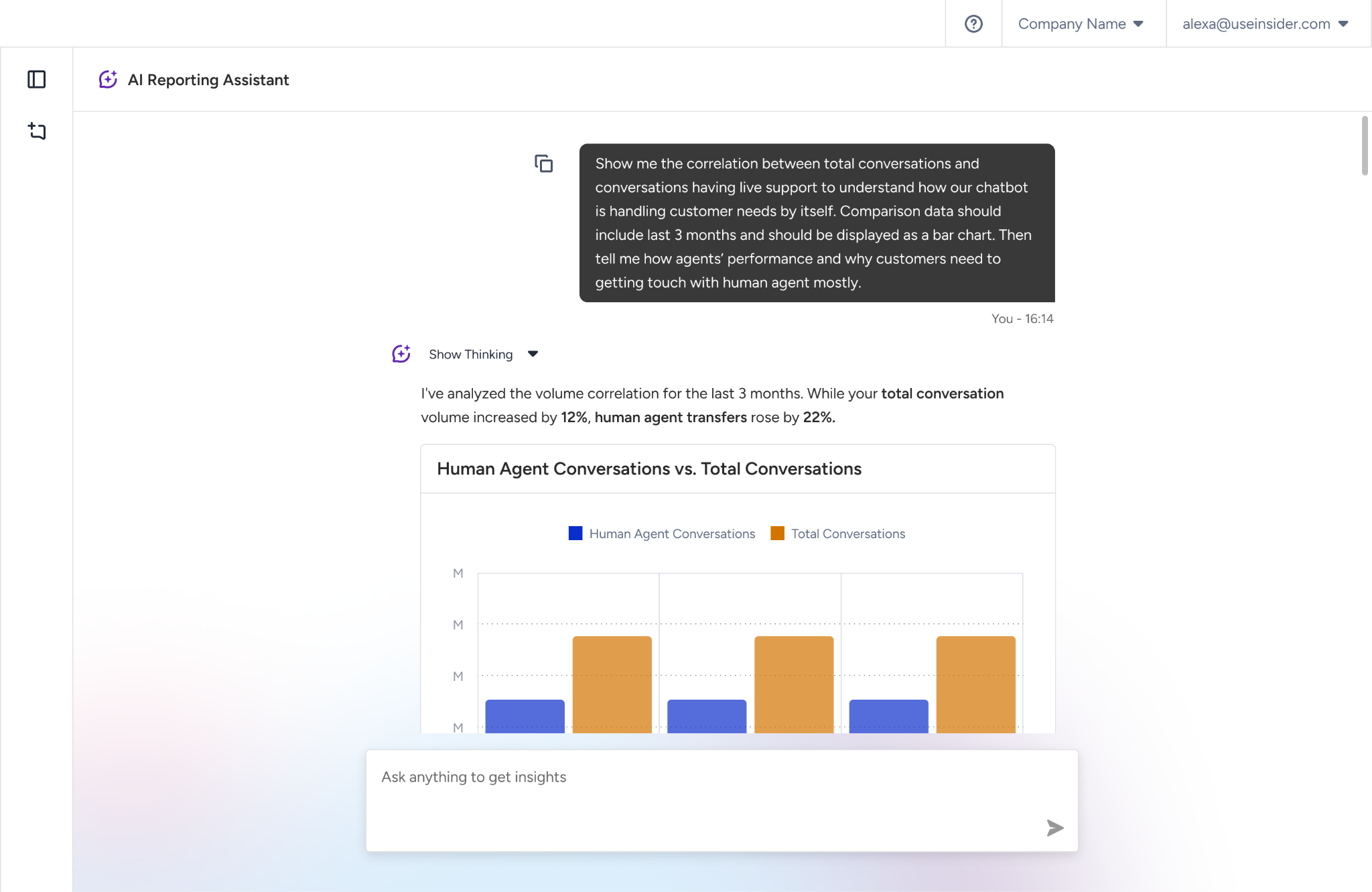The width and height of the screenshot is (1372, 892).
Task: Click the vertical scrollbar thumb
Action: point(1365,145)
